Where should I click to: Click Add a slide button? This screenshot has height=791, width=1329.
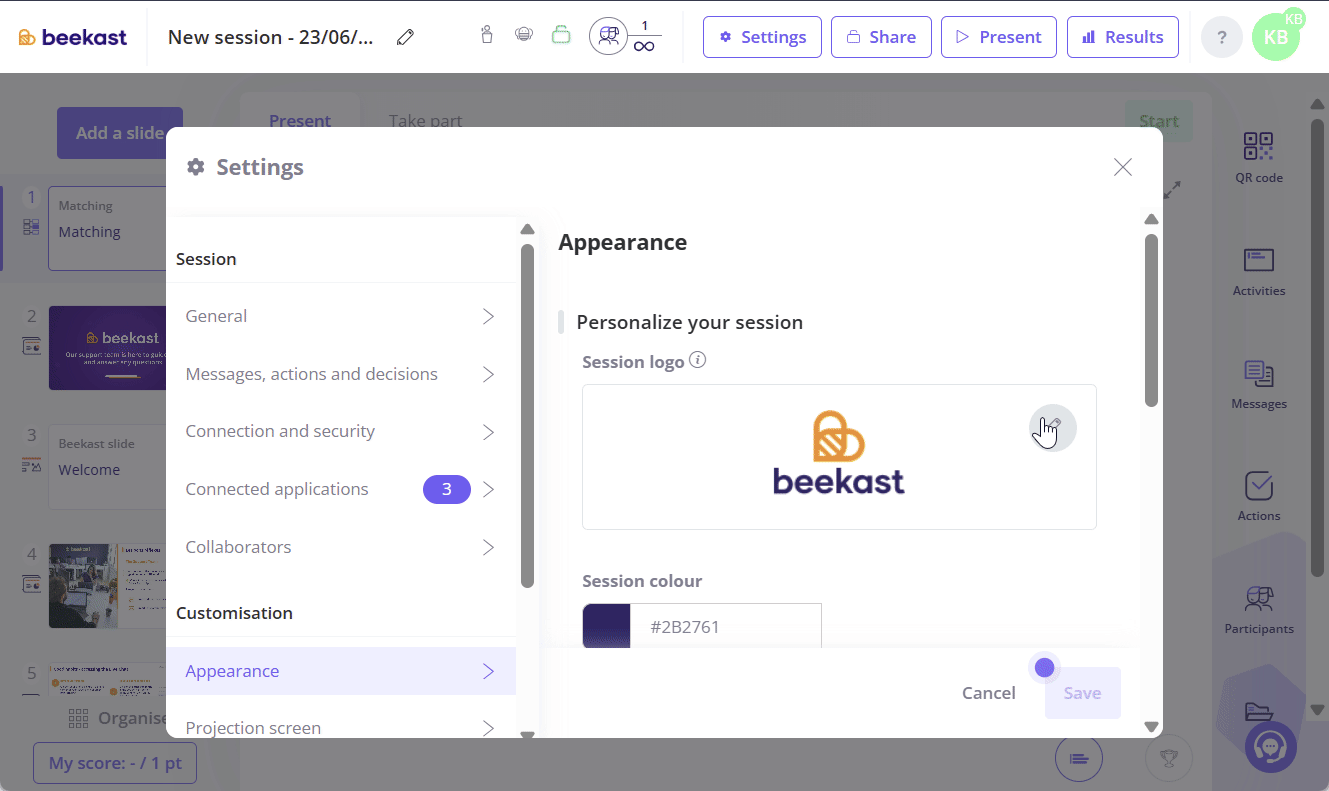(120, 133)
